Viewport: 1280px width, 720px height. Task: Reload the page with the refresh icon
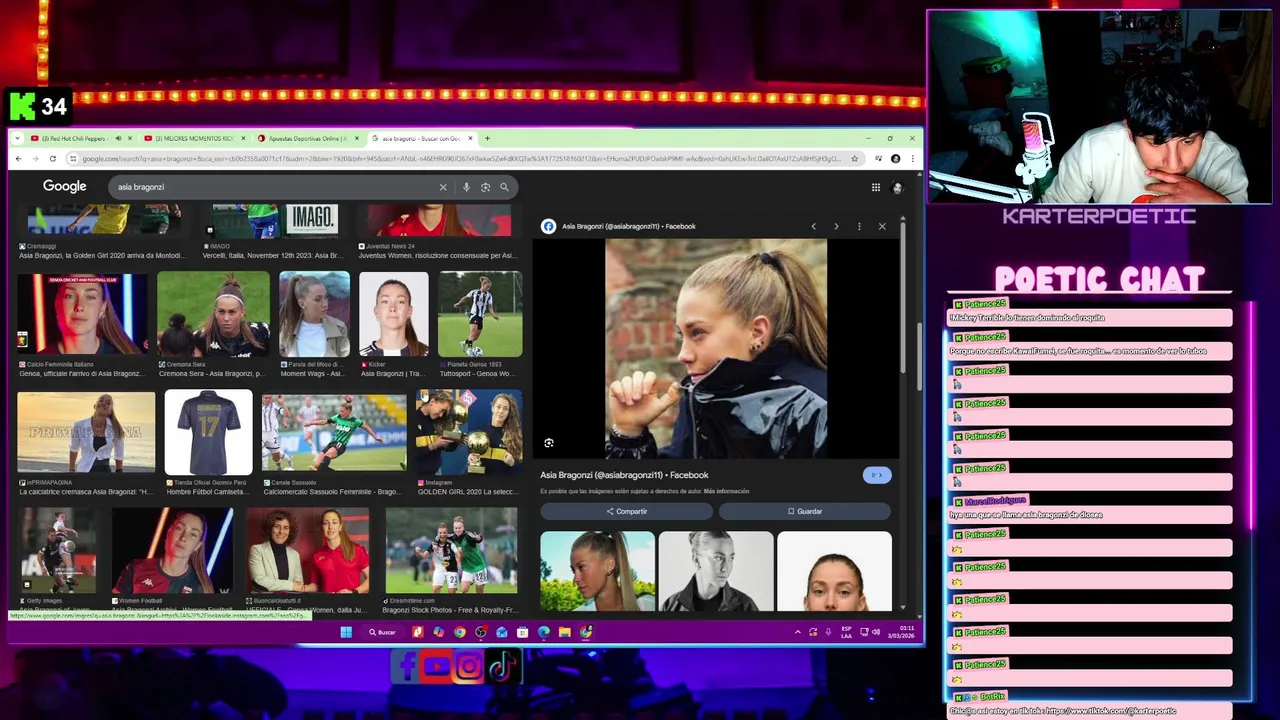pos(51,158)
